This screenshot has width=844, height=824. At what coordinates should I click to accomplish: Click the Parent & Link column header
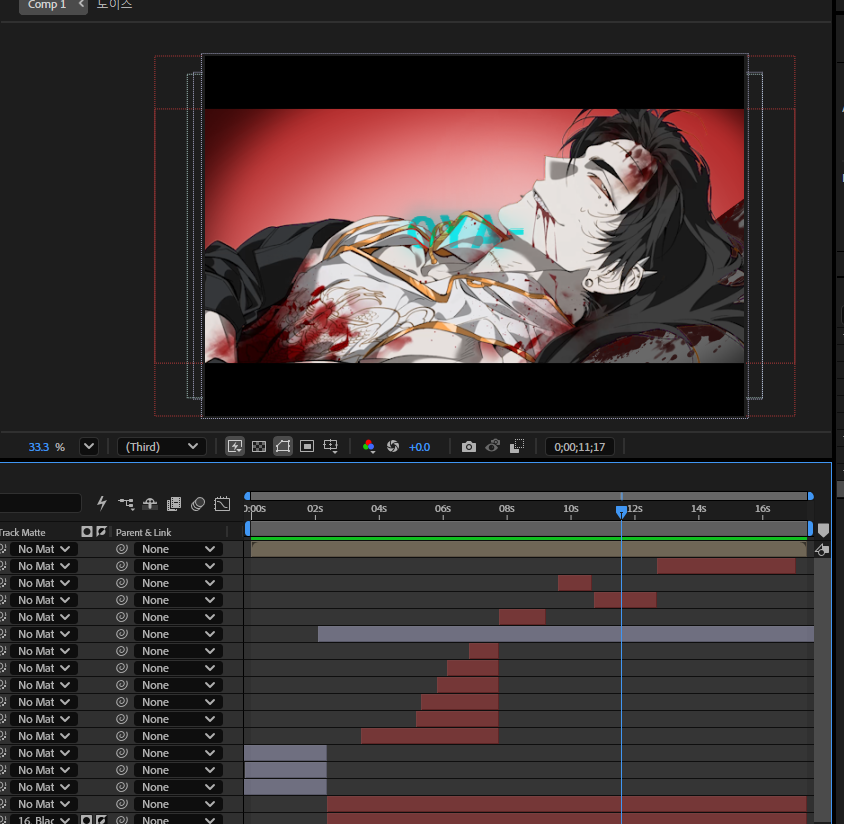point(143,532)
